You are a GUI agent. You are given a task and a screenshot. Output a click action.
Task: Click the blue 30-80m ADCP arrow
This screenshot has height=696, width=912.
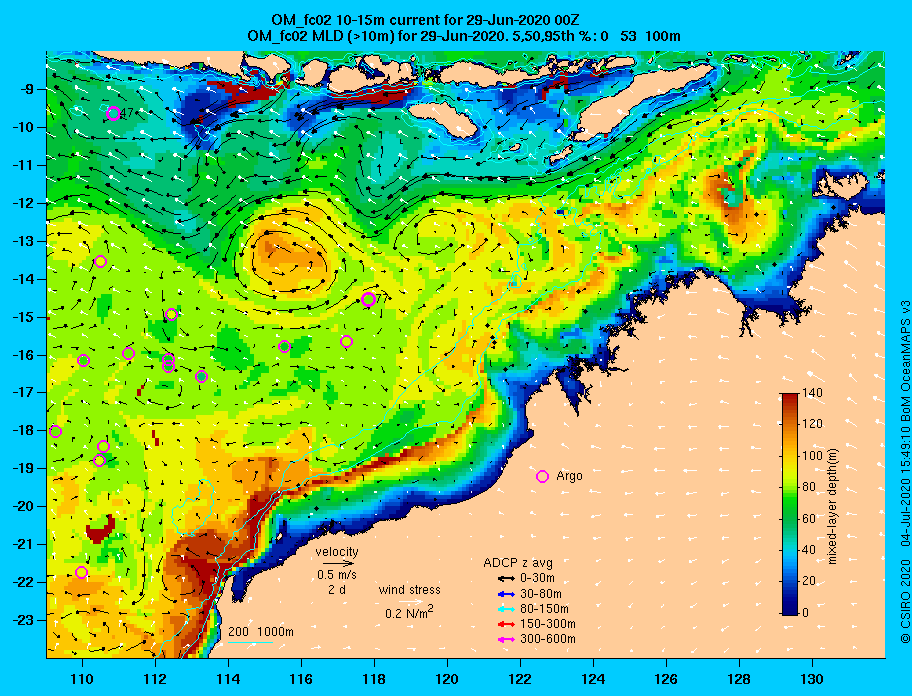[506, 594]
